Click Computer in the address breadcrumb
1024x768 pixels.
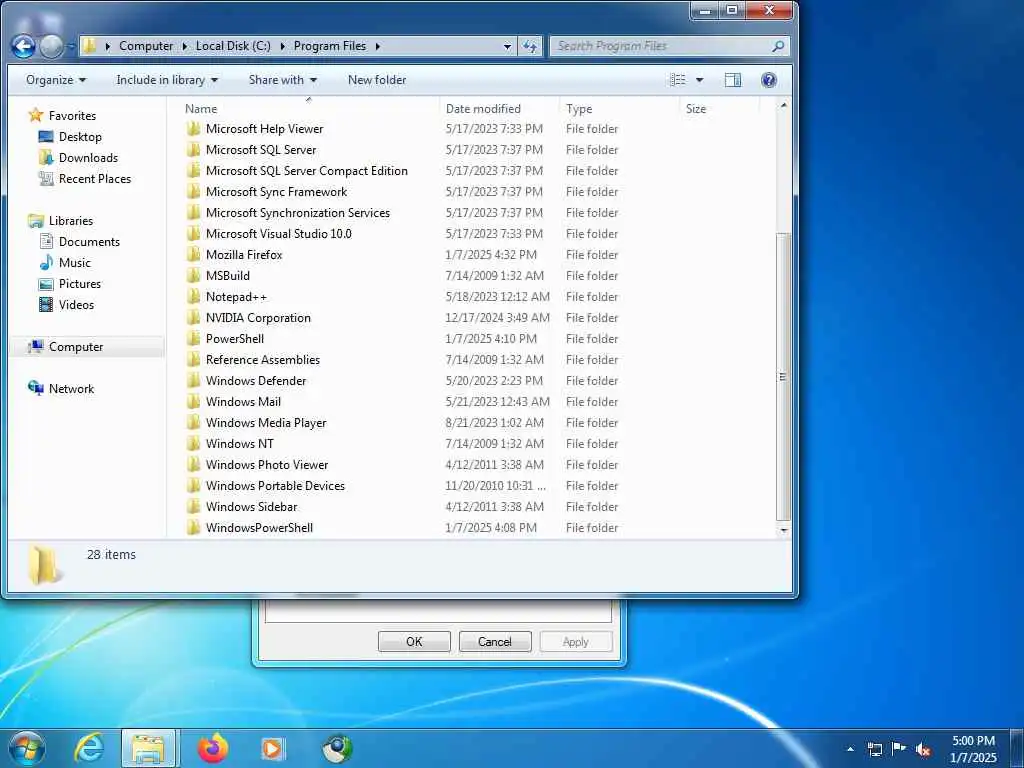tap(146, 46)
